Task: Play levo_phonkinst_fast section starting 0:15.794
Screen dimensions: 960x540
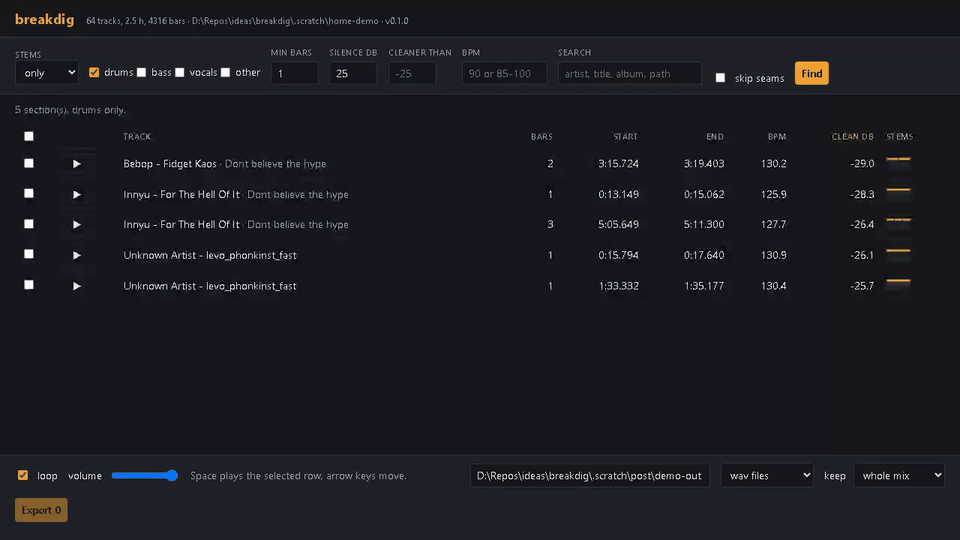Action: point(77,255)
